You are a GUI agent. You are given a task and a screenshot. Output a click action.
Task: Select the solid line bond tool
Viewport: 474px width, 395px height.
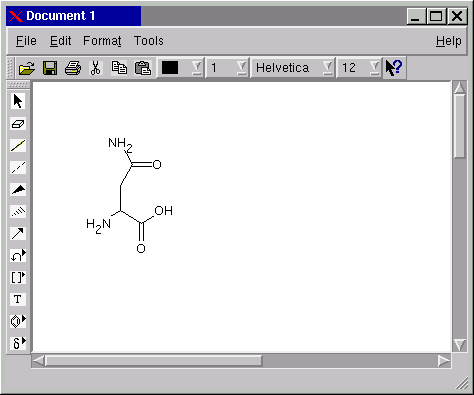click(18, 146)
